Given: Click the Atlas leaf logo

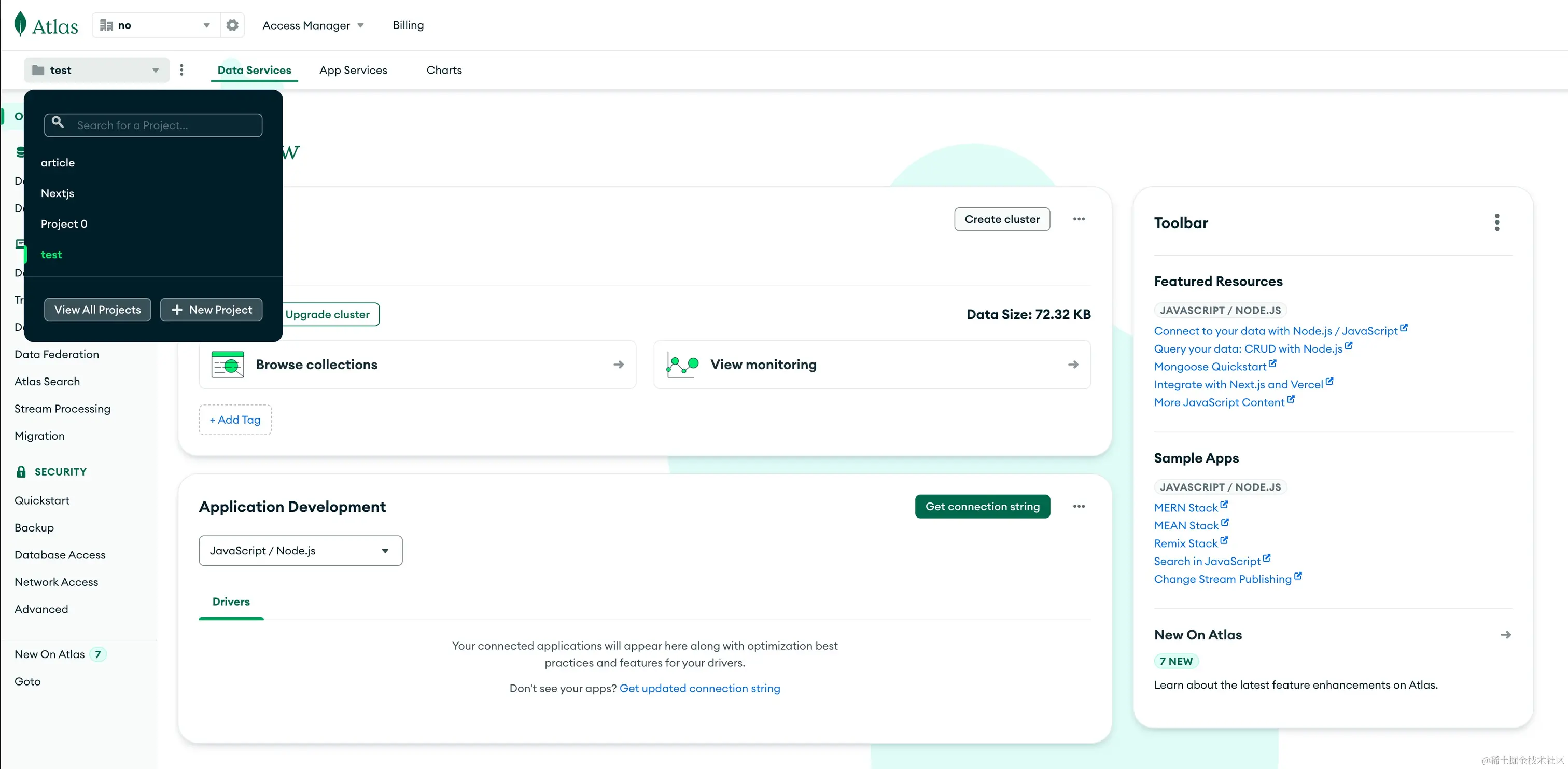Looking at the screenshot, I should pos(21,24).
